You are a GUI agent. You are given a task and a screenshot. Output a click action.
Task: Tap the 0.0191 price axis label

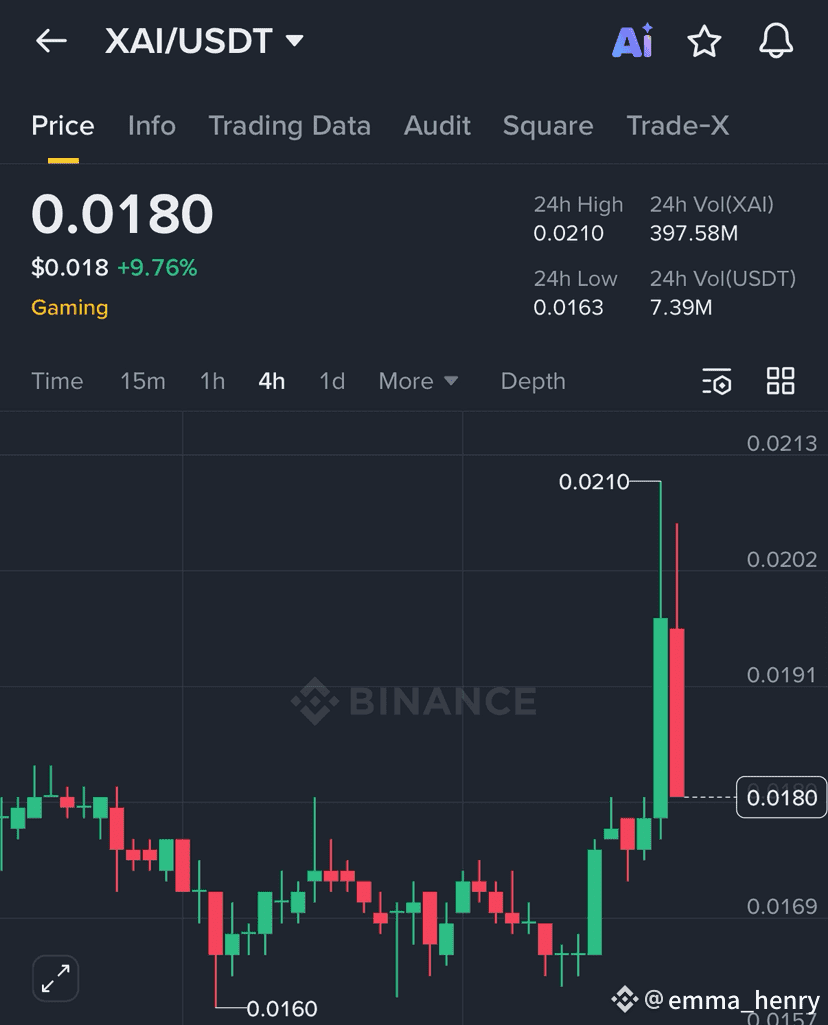782,675
